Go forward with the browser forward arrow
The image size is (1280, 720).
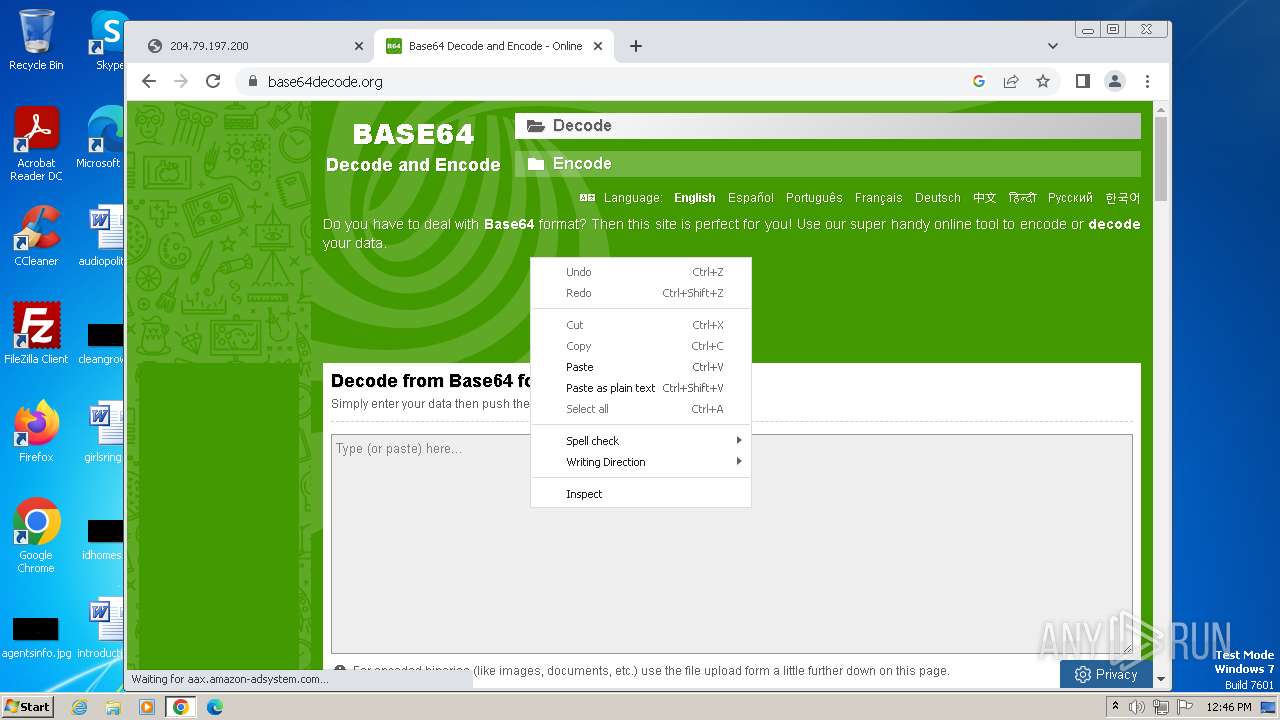181,81
